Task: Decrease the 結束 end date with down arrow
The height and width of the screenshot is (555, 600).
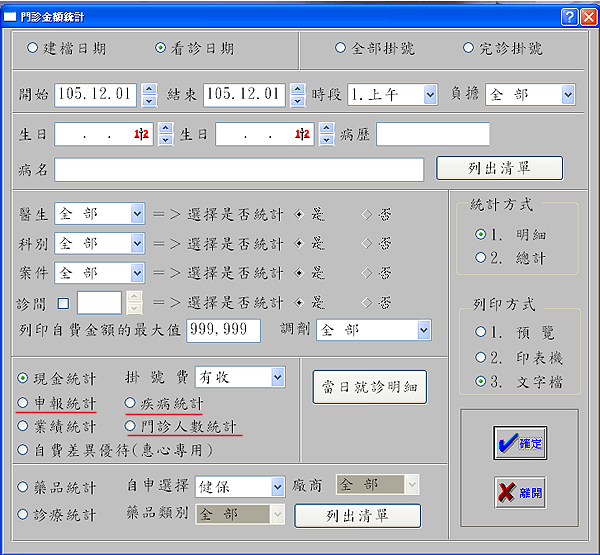Action: 297,101
